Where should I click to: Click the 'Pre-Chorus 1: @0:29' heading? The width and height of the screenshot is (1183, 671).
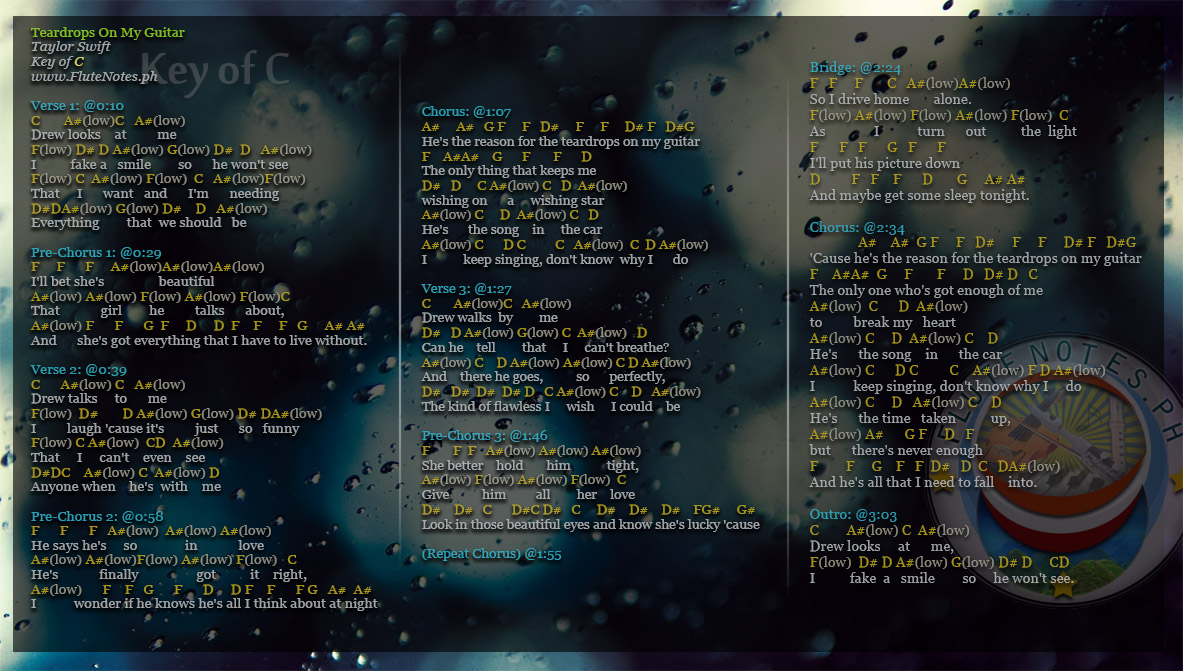click(96, 253)
